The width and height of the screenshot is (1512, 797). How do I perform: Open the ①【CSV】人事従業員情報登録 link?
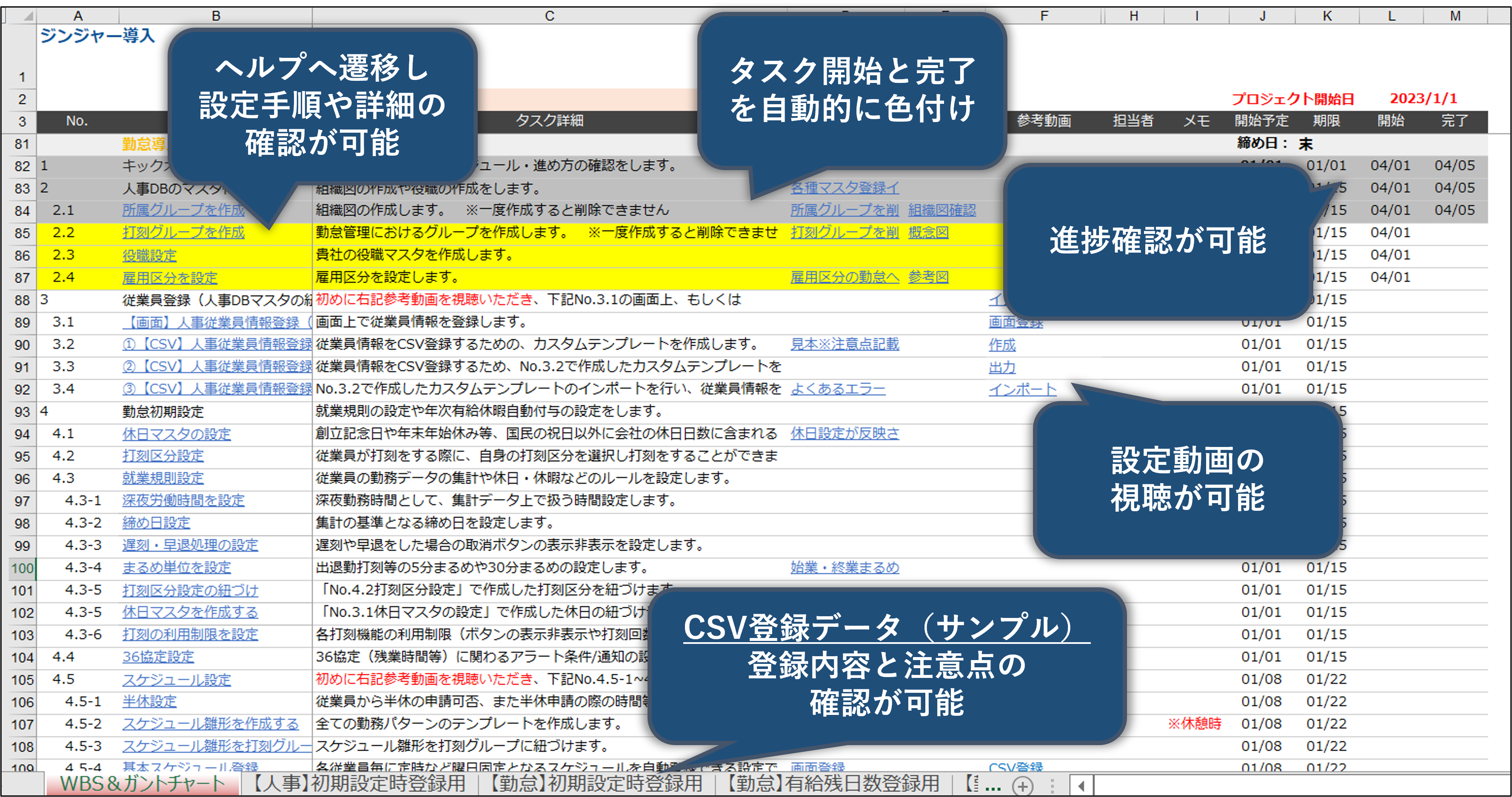click(x=217, y=344)
